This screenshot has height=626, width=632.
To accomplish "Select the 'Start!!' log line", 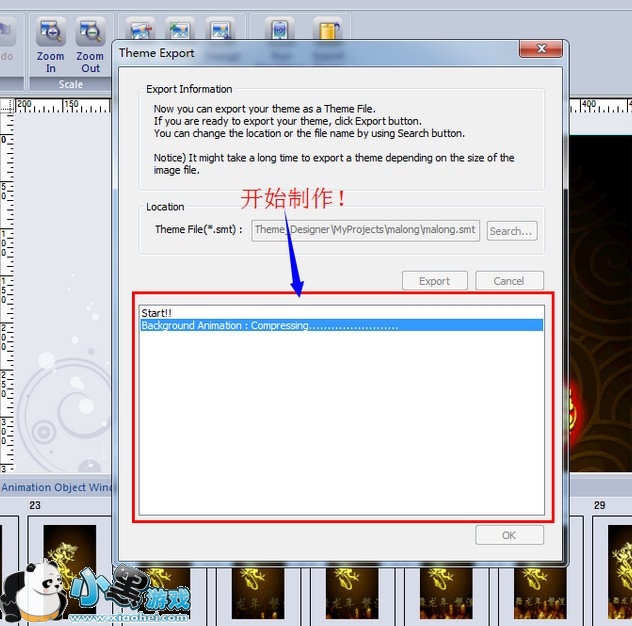I will 341,313.
